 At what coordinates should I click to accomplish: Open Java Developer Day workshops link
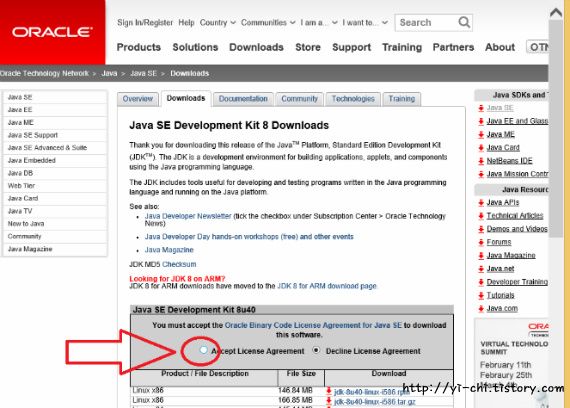pyautogui.click(x=249, y=237)
